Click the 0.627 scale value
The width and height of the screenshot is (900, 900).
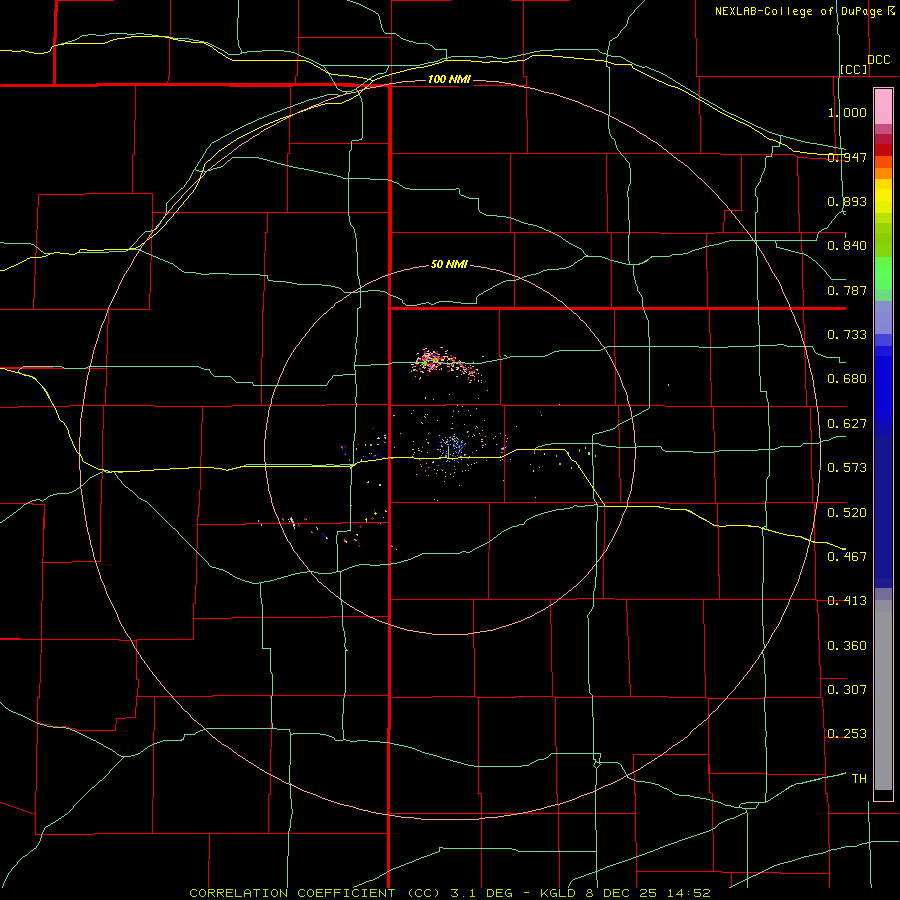point(847,424)
